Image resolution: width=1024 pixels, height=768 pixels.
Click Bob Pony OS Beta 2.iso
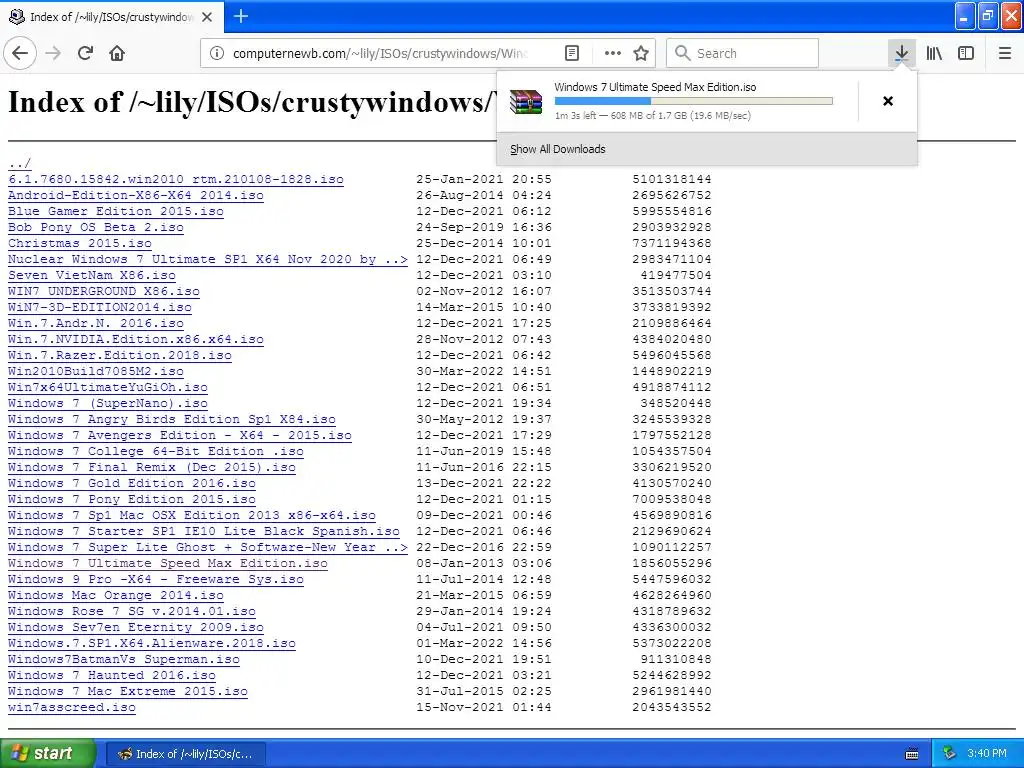coord(96,227)
